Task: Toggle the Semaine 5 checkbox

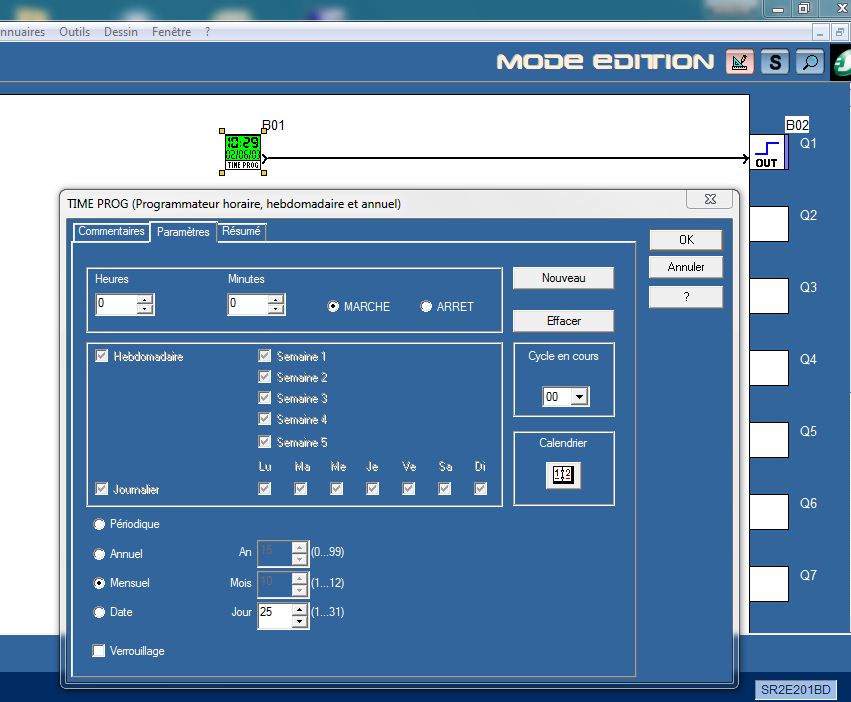Action: point(265,442)
